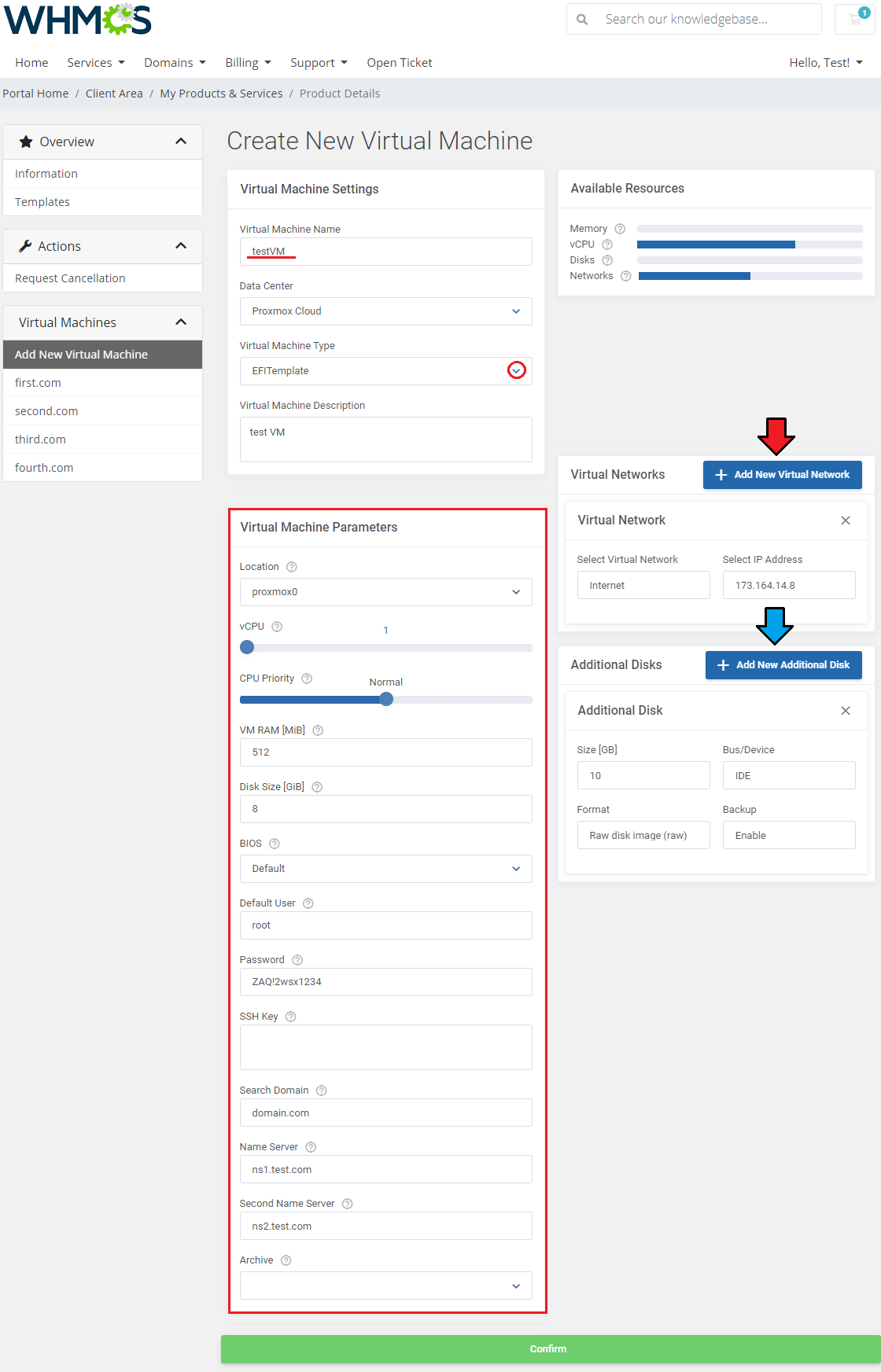Viewport: 881px width, 1372px height.
Task: Click the vCPU parameter help icon
Action: pyautogui.click(x=277, y=627)
